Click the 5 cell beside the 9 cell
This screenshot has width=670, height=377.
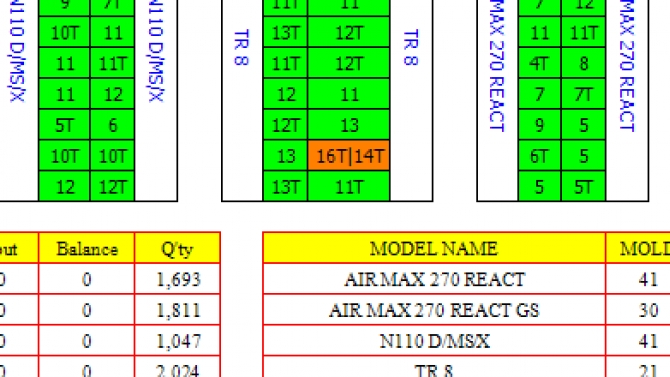point(583,125)
